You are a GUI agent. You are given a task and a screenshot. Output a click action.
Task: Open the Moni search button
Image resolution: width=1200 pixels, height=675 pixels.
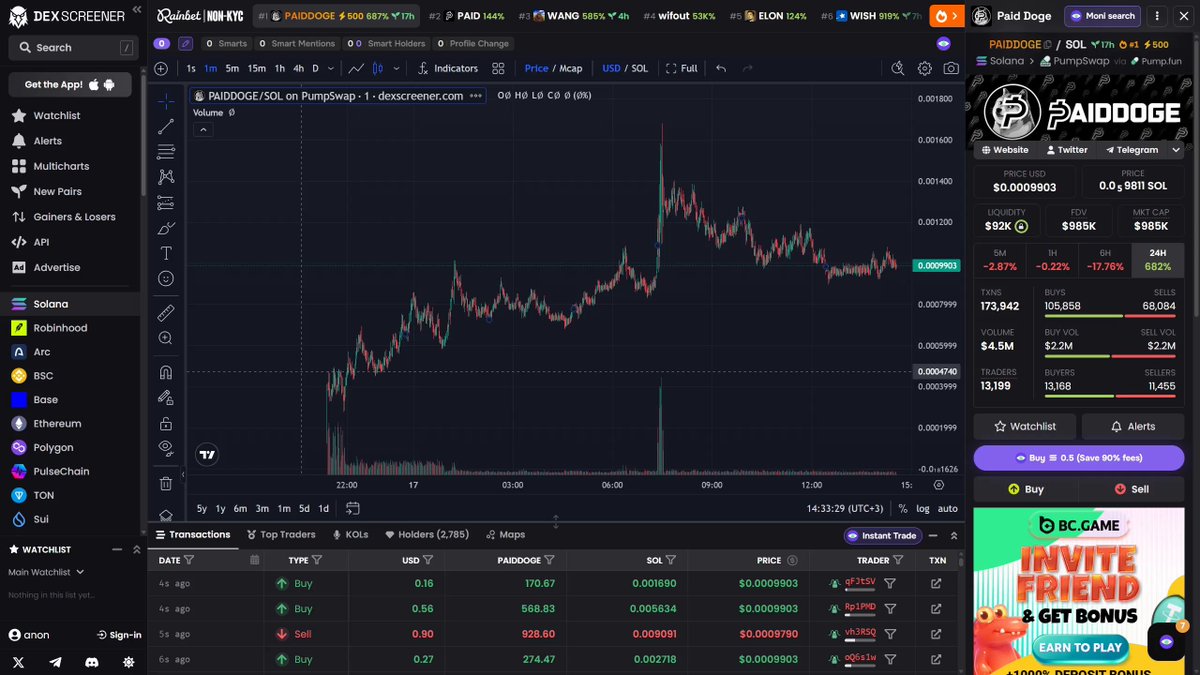click(x=1102, y=16)
